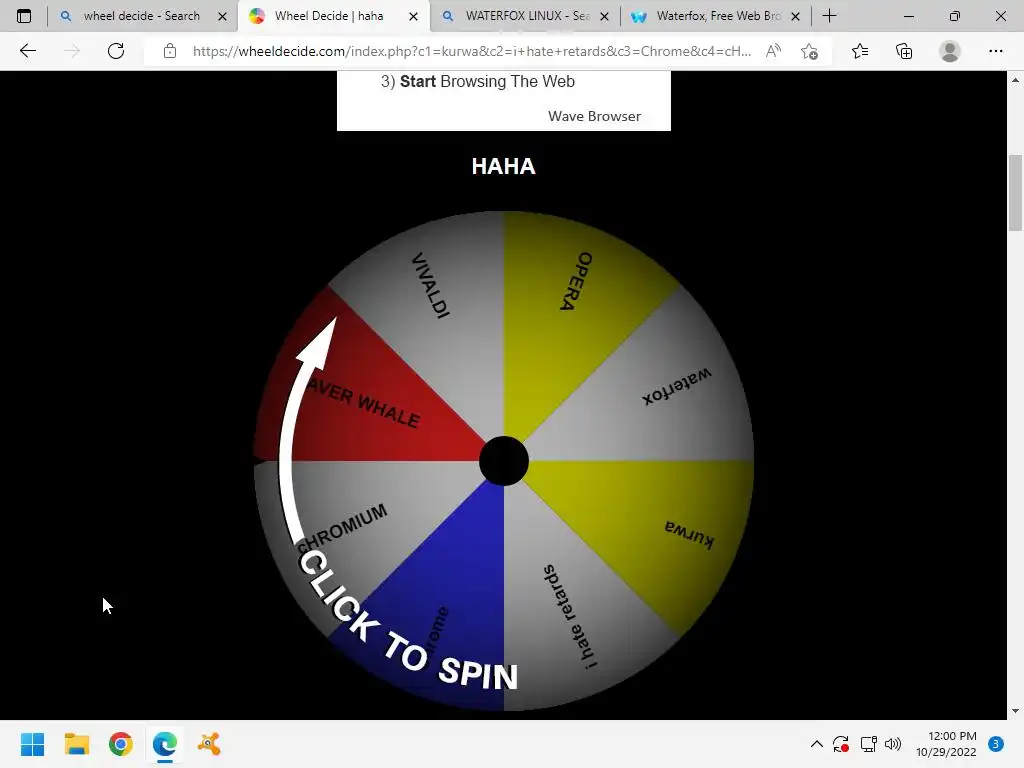This screenshot has height=768, width=1024.
Task: Click the page vertical scrollbar thumb
Action: click(1015, 193)
